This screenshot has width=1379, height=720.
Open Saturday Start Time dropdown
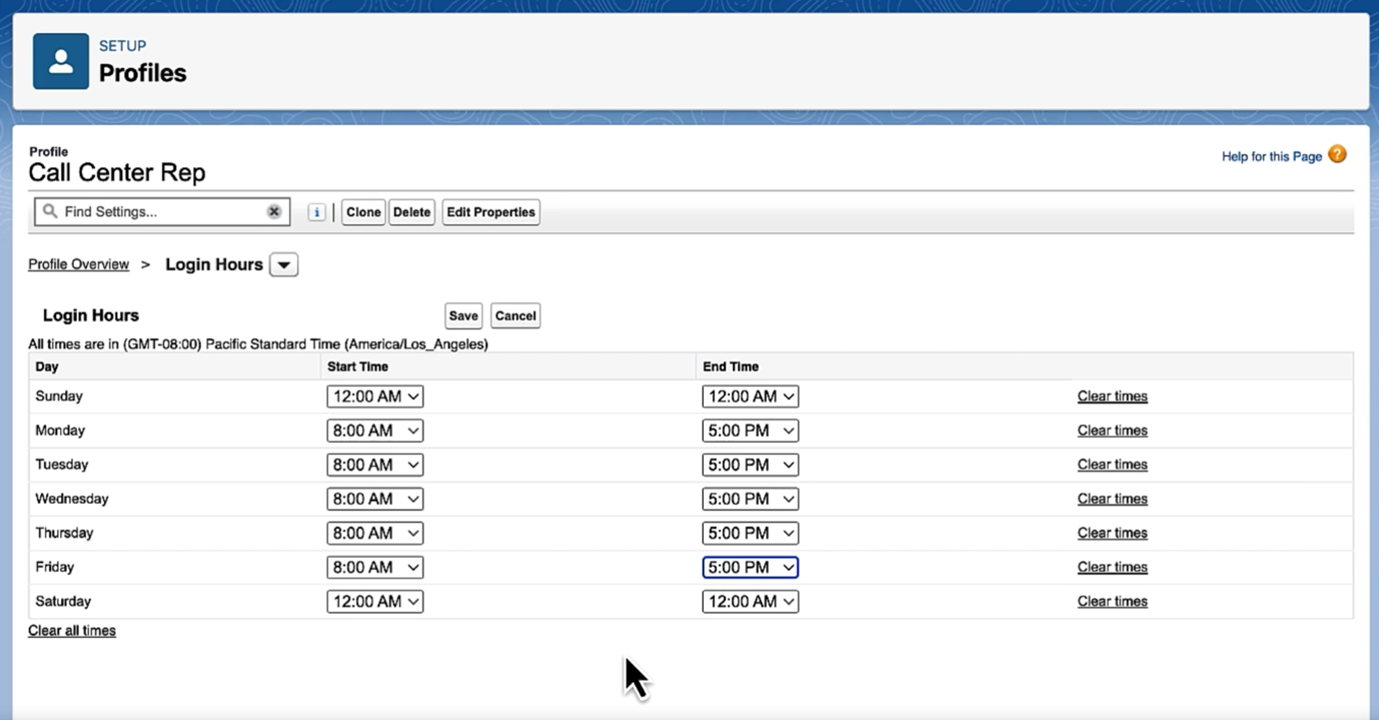pos(375,602)
